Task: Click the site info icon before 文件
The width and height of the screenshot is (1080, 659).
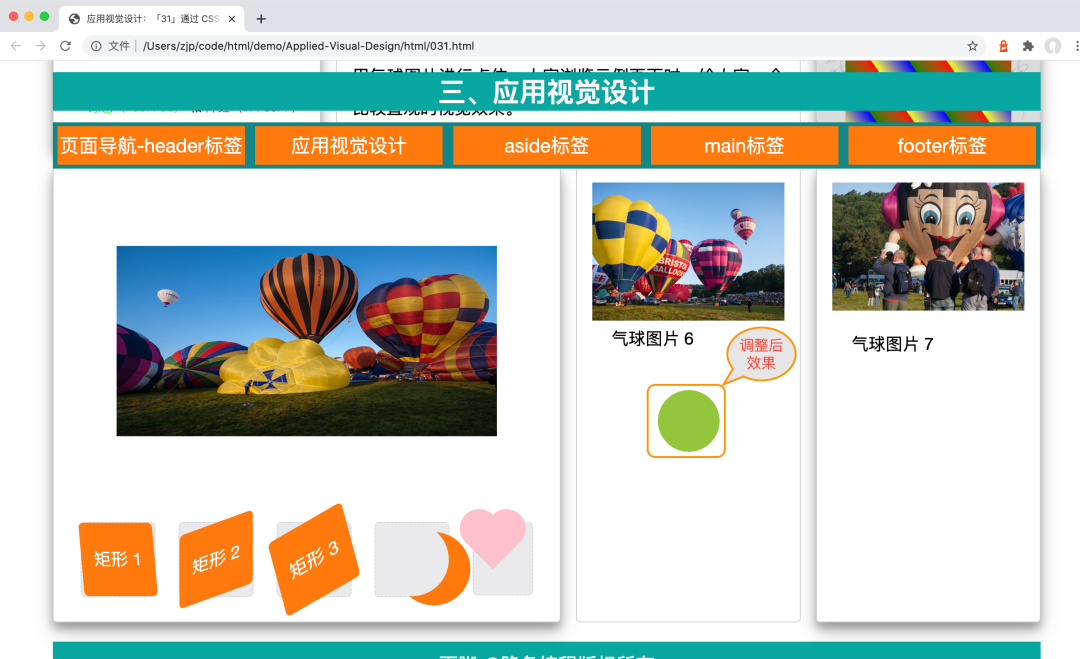Action: 96,46
